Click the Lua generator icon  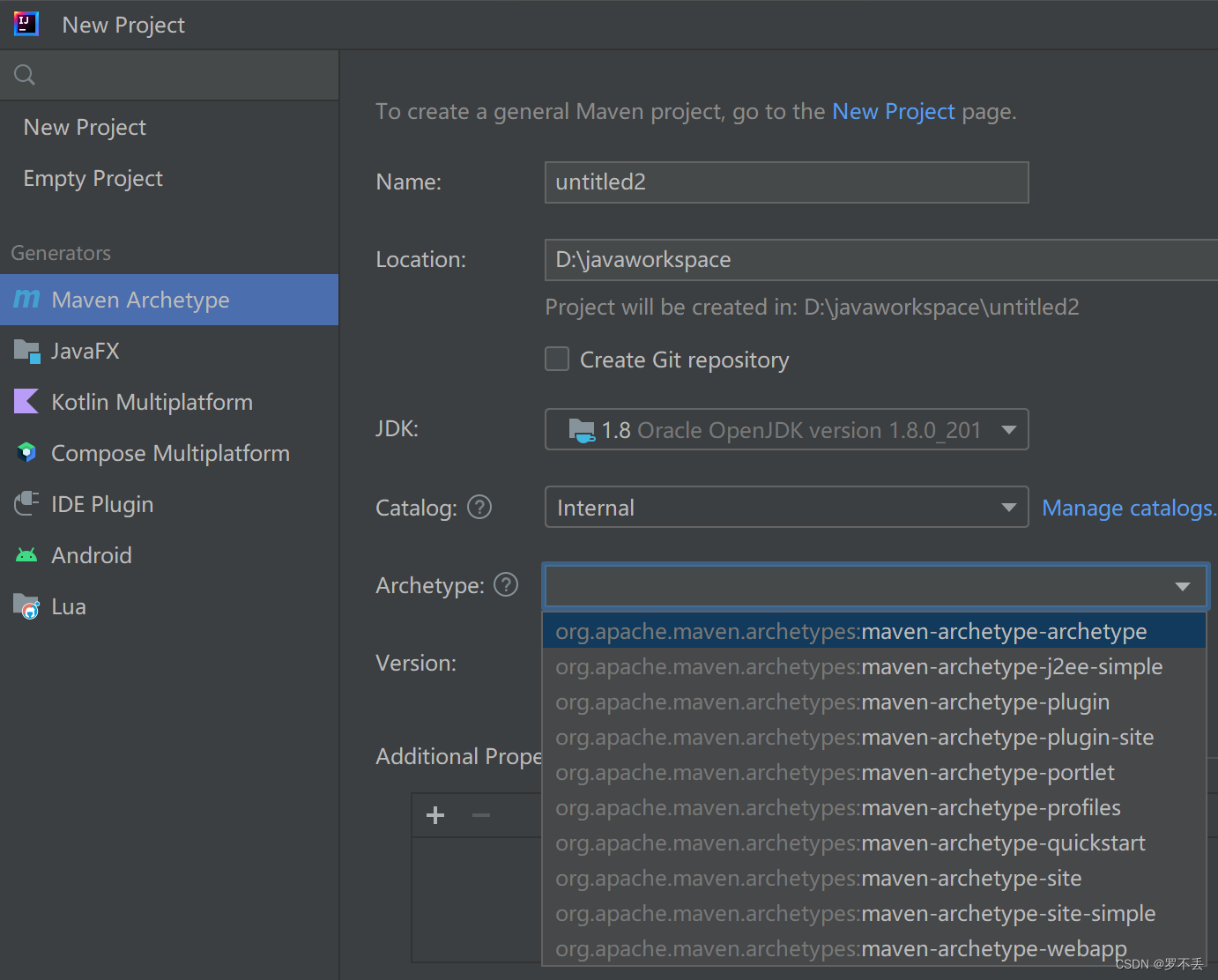[x=27, y=606]
